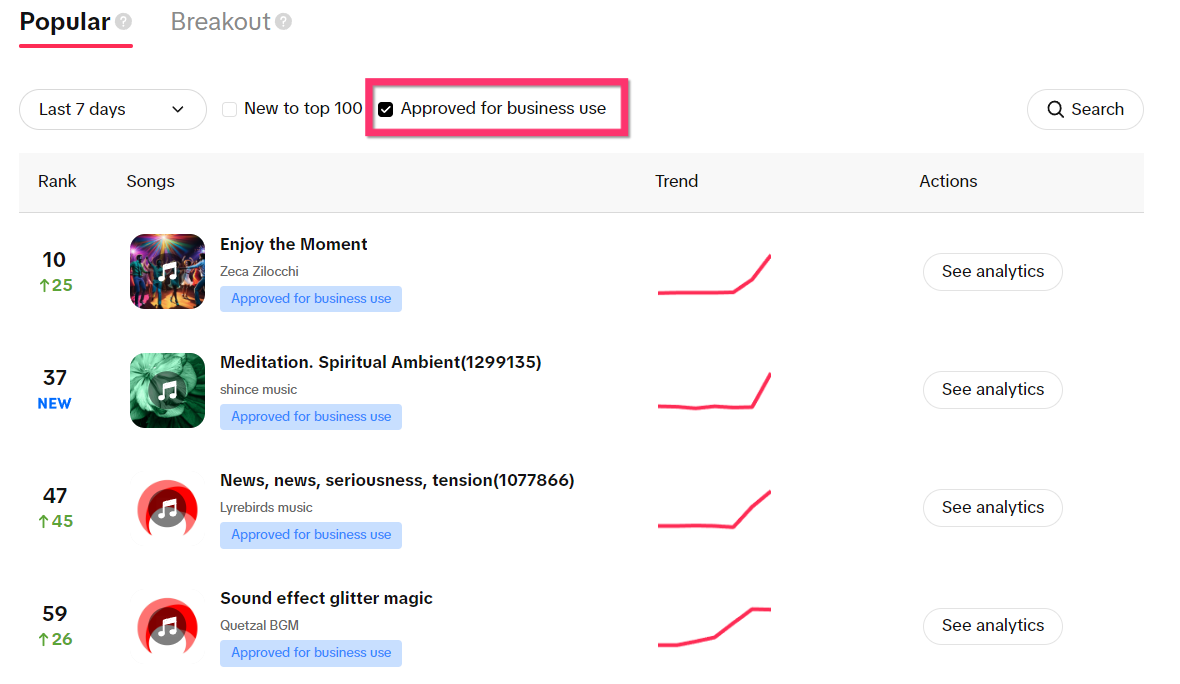Click News, news, seriousness music icon
The width and height of the screenshot is (1180, 684).
(167, 508)
